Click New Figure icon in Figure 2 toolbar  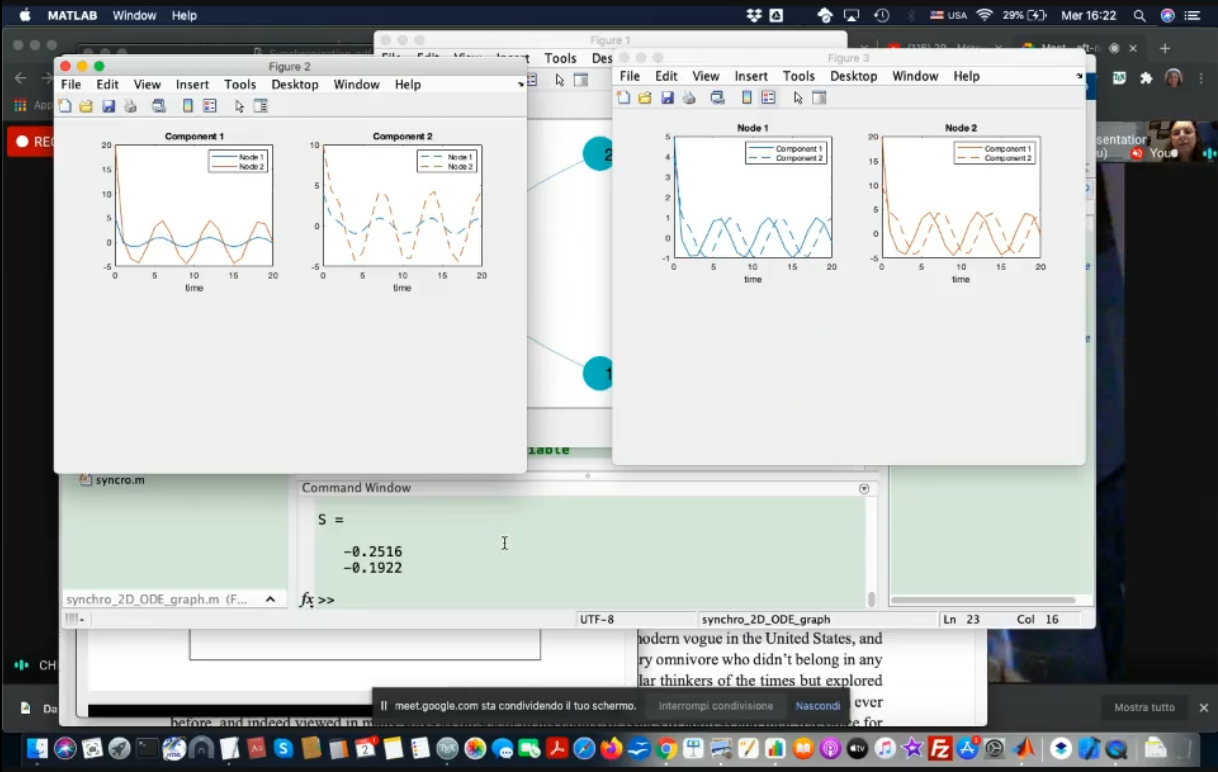click(x=65, y=106)
